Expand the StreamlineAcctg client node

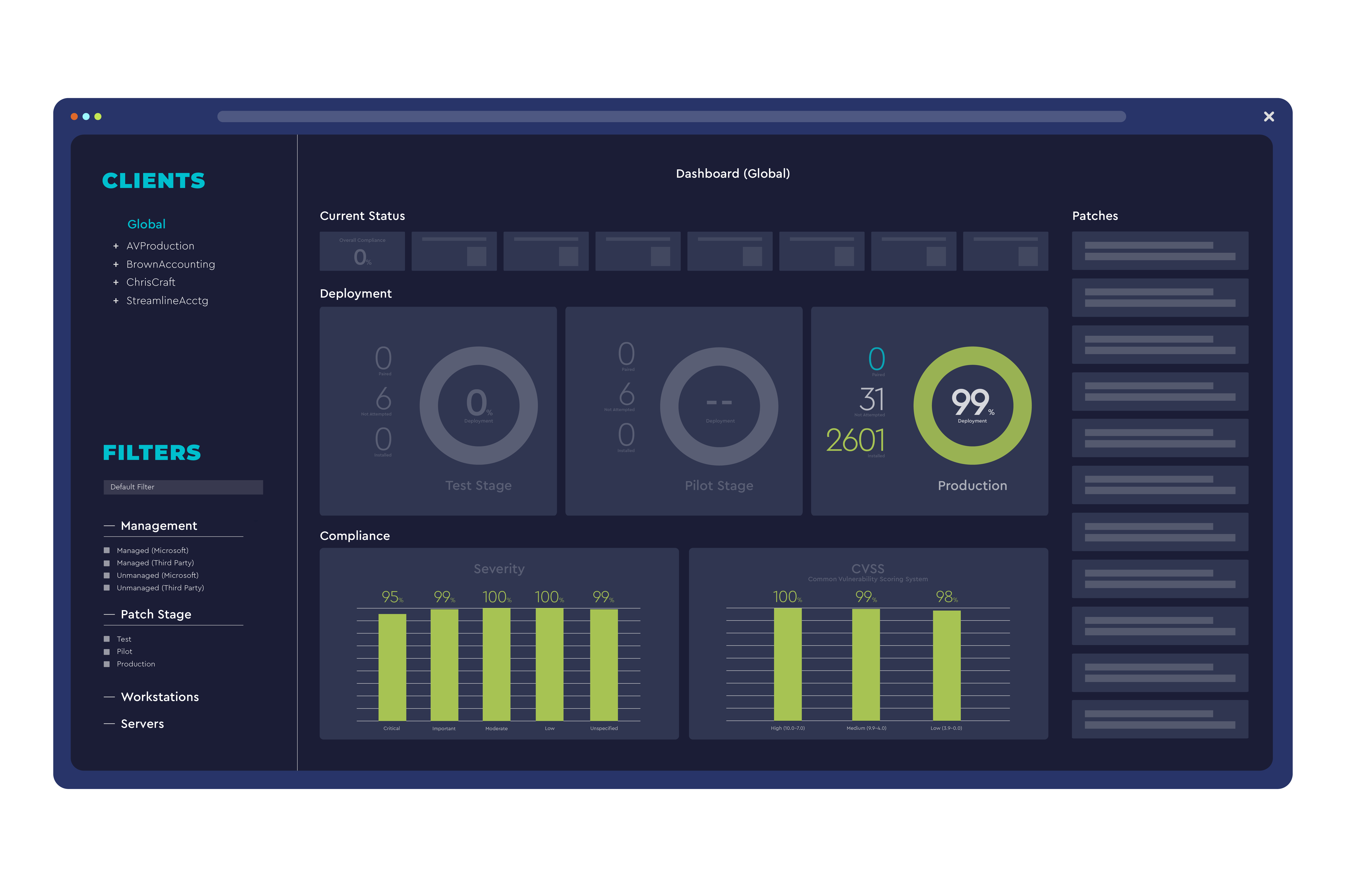coord(116,301)
